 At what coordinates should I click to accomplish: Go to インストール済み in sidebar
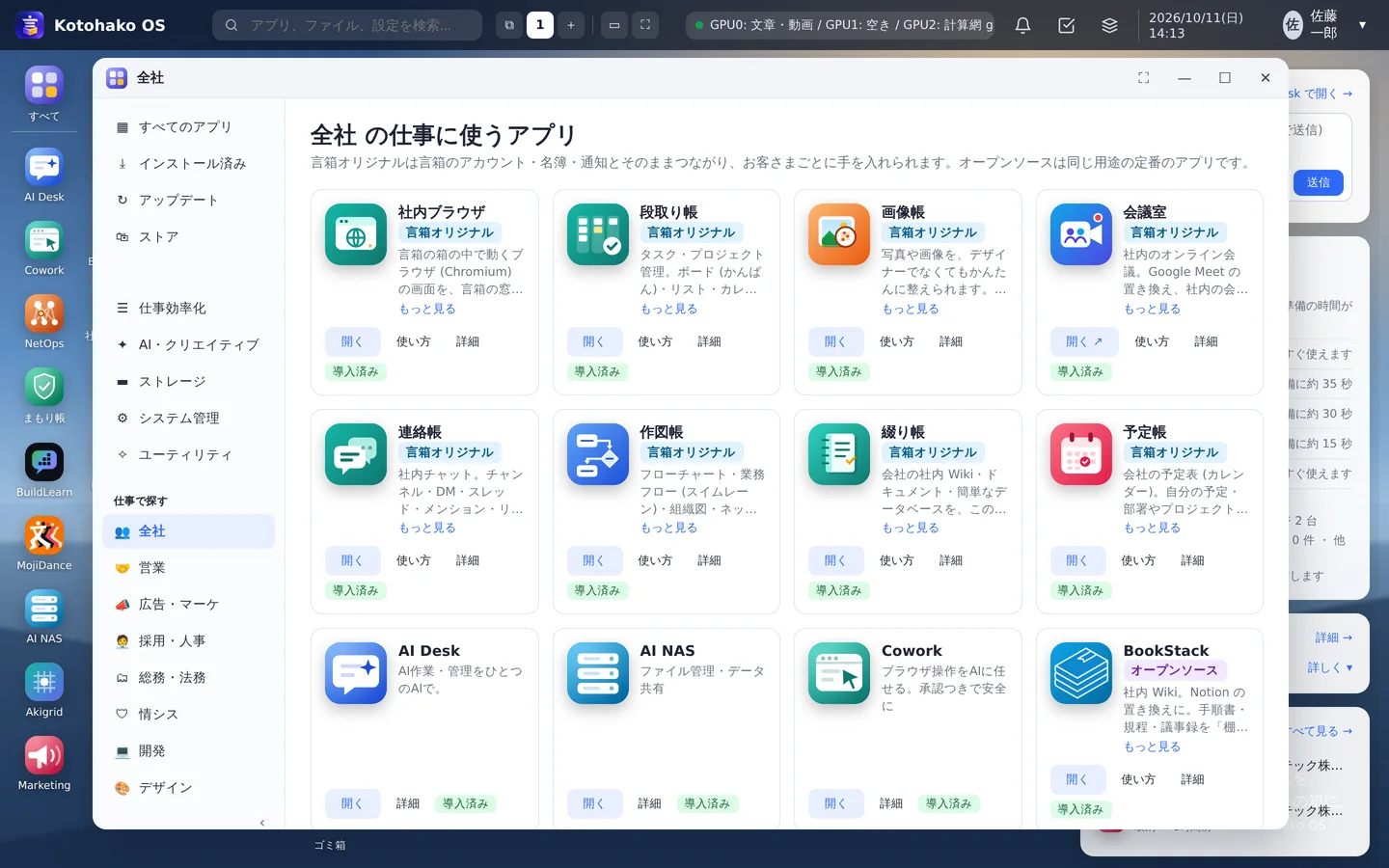pos(189,164)
